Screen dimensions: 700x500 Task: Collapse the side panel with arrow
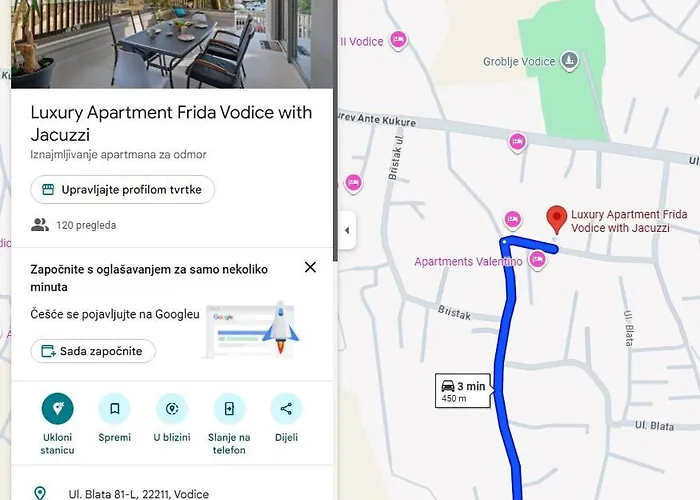click(x=347, y=230)
